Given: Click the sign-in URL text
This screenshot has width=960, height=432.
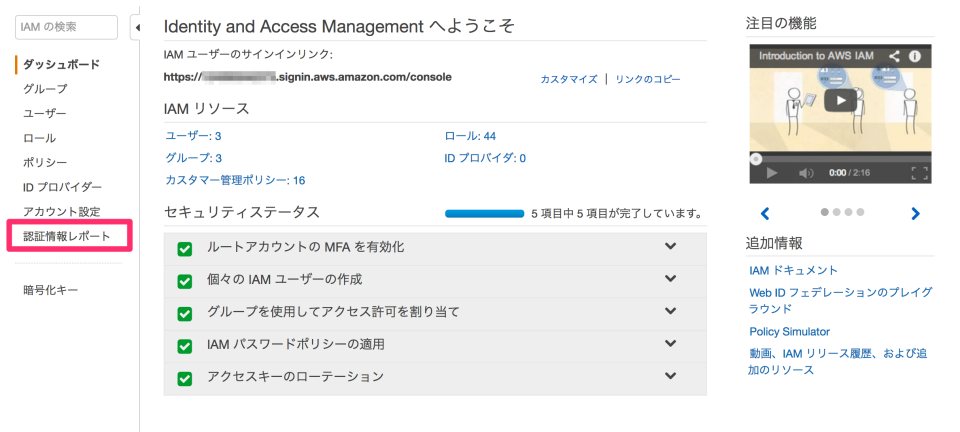Looking at the screenshot, I should [x=308, y=78].
